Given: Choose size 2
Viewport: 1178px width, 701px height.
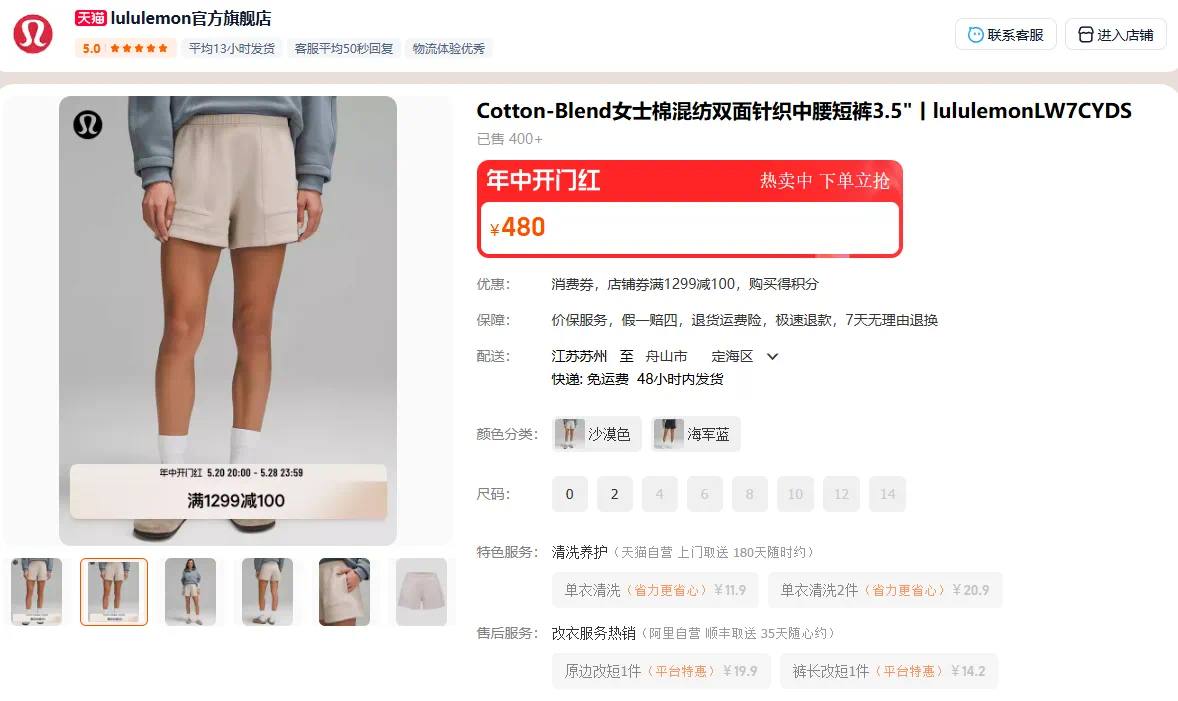Looking at the screenshot, I should click(615, 494).
